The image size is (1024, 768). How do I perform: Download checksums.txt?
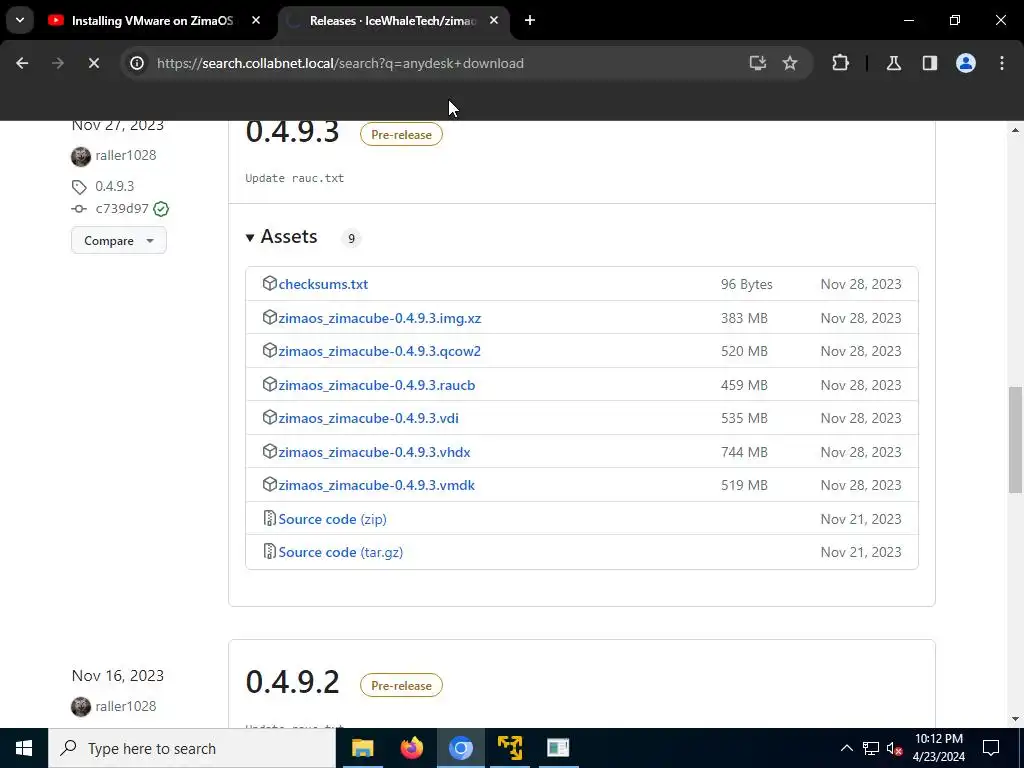point(323,284)
